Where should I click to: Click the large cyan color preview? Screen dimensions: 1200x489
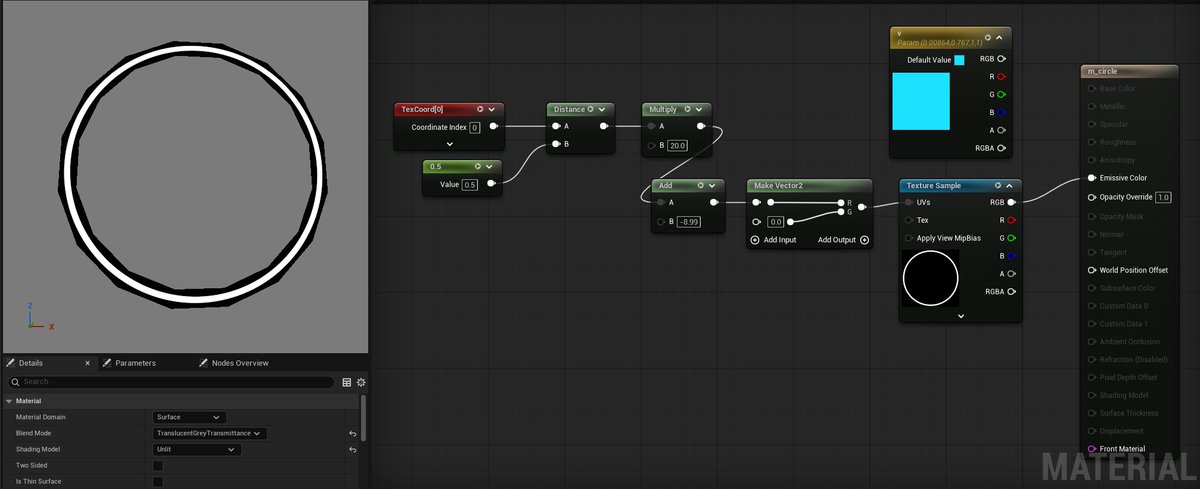click(x=921, y=101)
